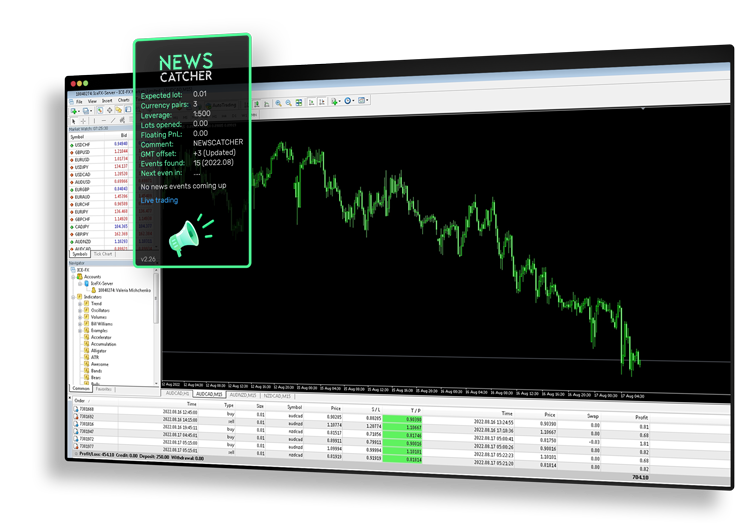
Task: Click the megaphone icon in News Catcher
Action: (187, 236)
